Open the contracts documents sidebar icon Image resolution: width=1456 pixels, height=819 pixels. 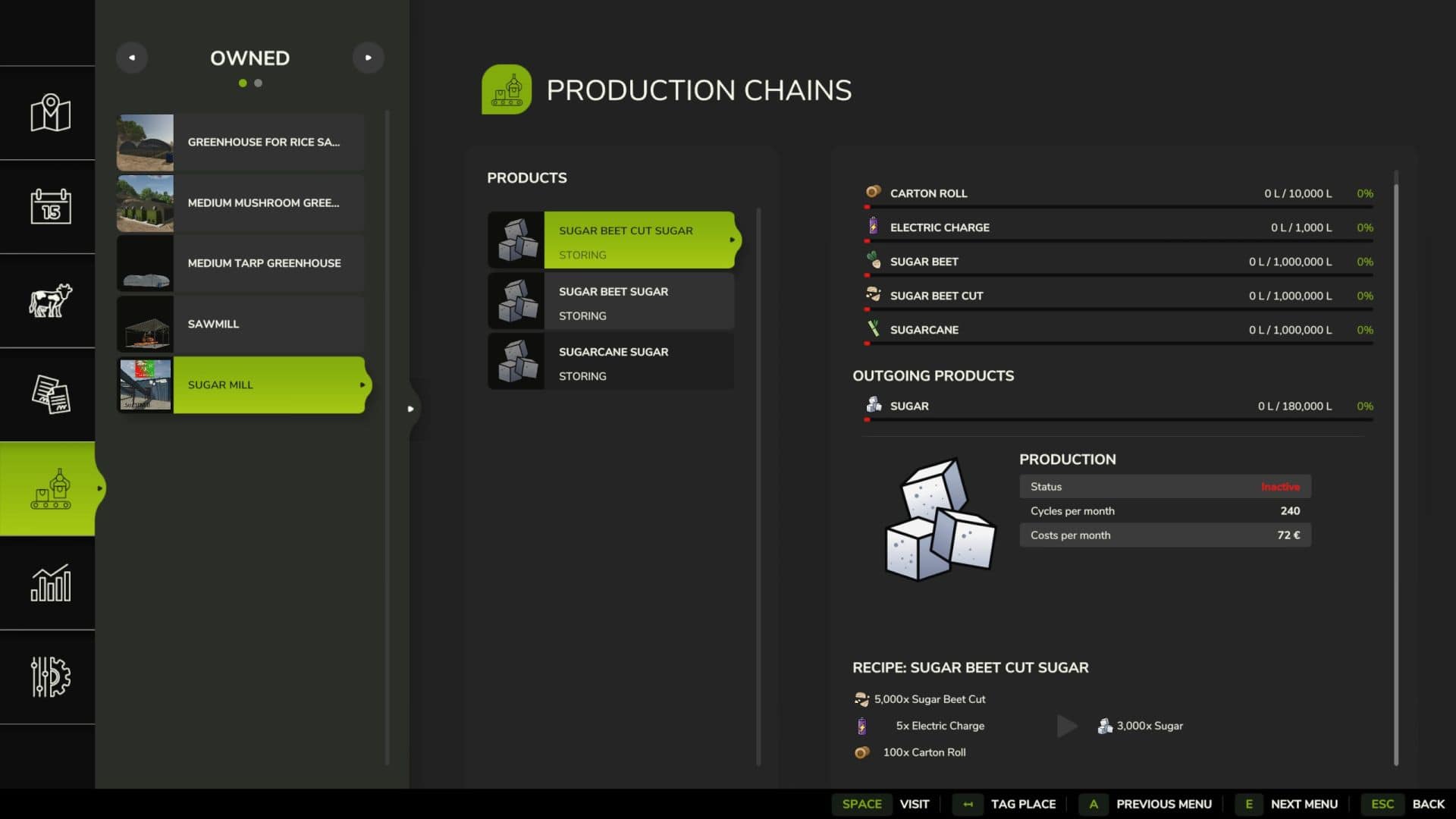click(50, 394)
